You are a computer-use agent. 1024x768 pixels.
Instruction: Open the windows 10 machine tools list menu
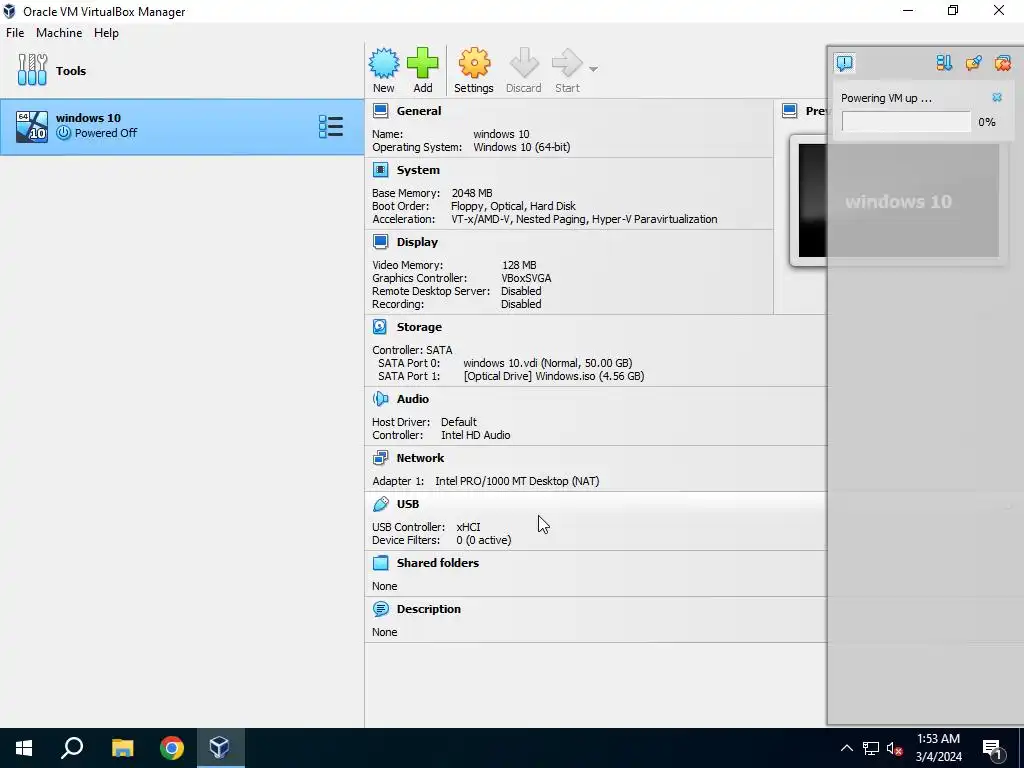tap(330, 127)
